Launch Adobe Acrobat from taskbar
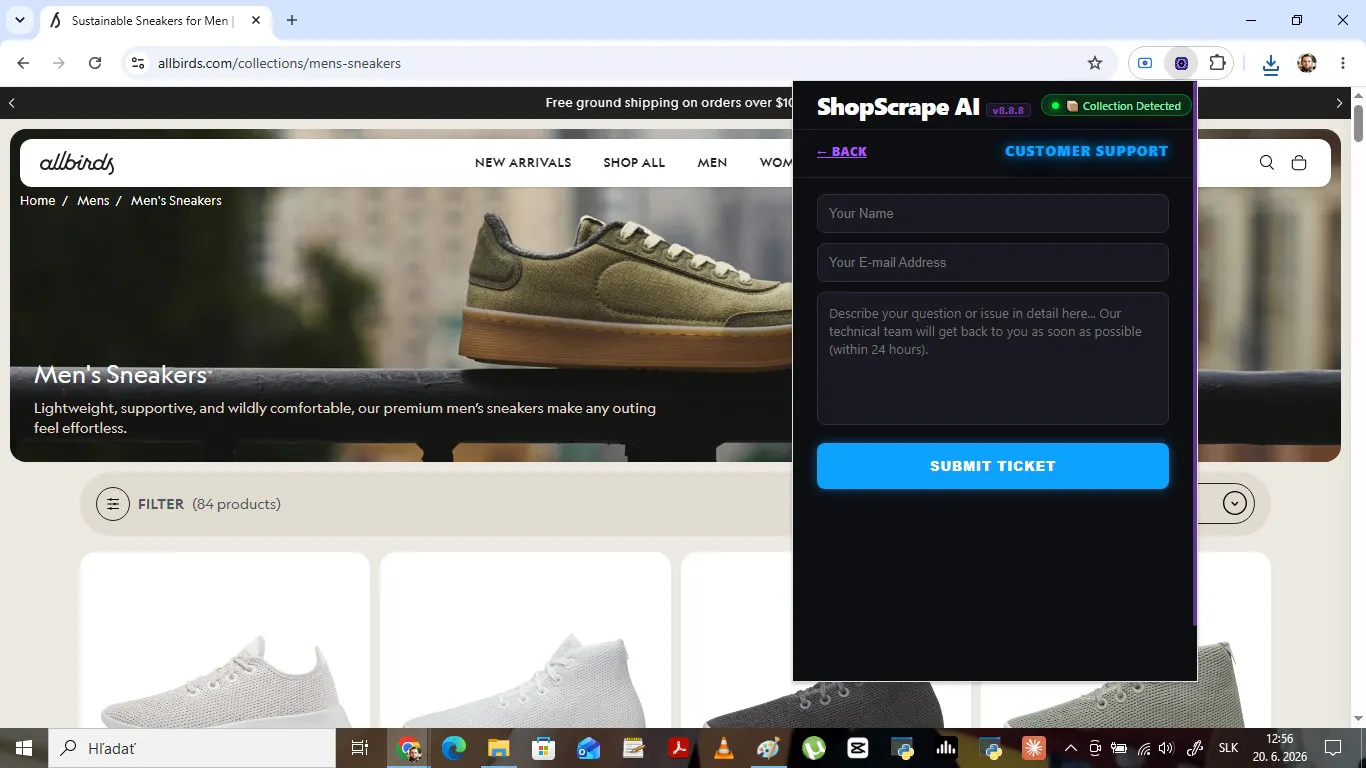This screenshot has width=1366, height=768. click(x=679, y=748)
